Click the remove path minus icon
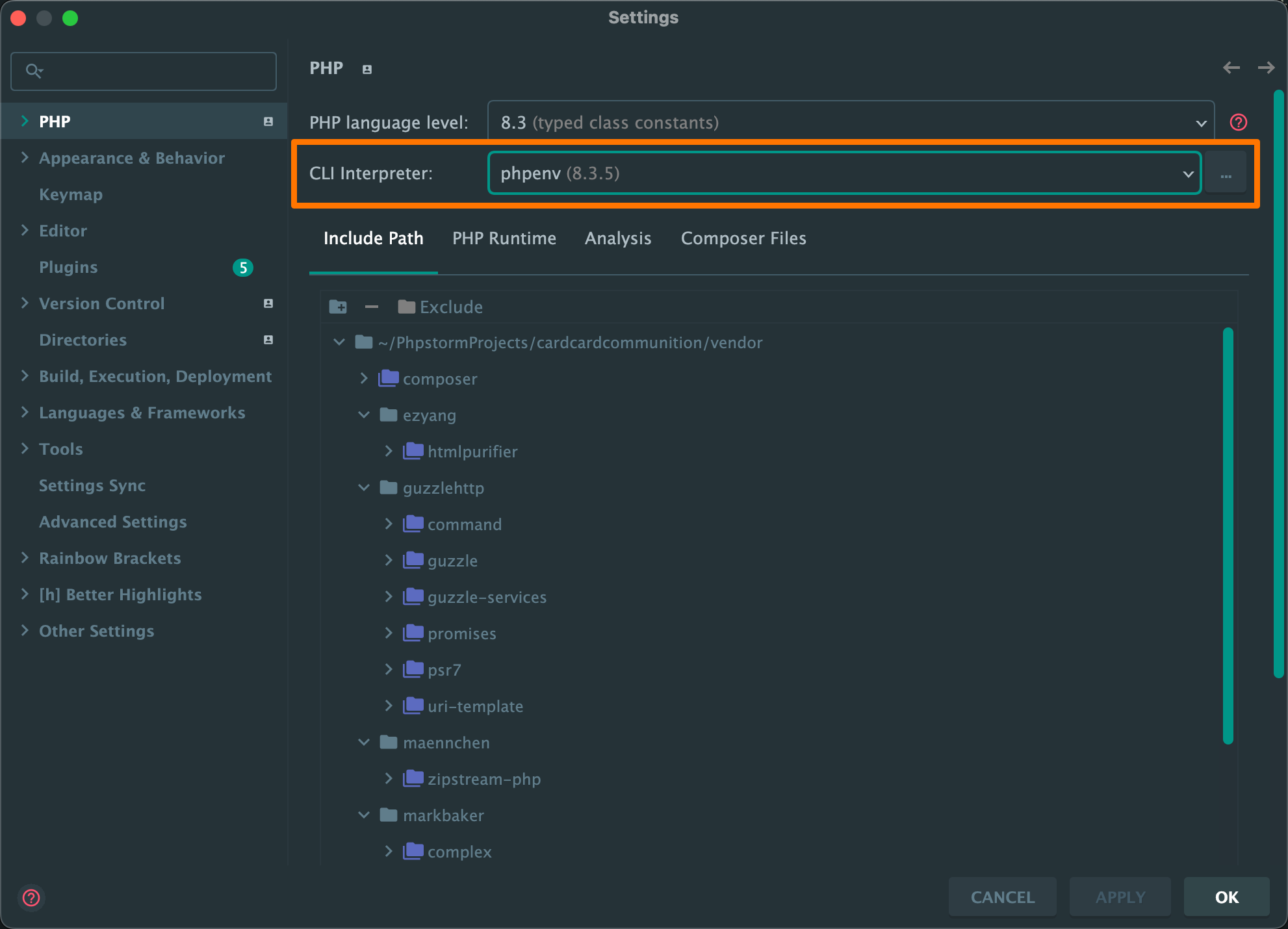This screenshot has height=929, width=1288. [372, 307]
